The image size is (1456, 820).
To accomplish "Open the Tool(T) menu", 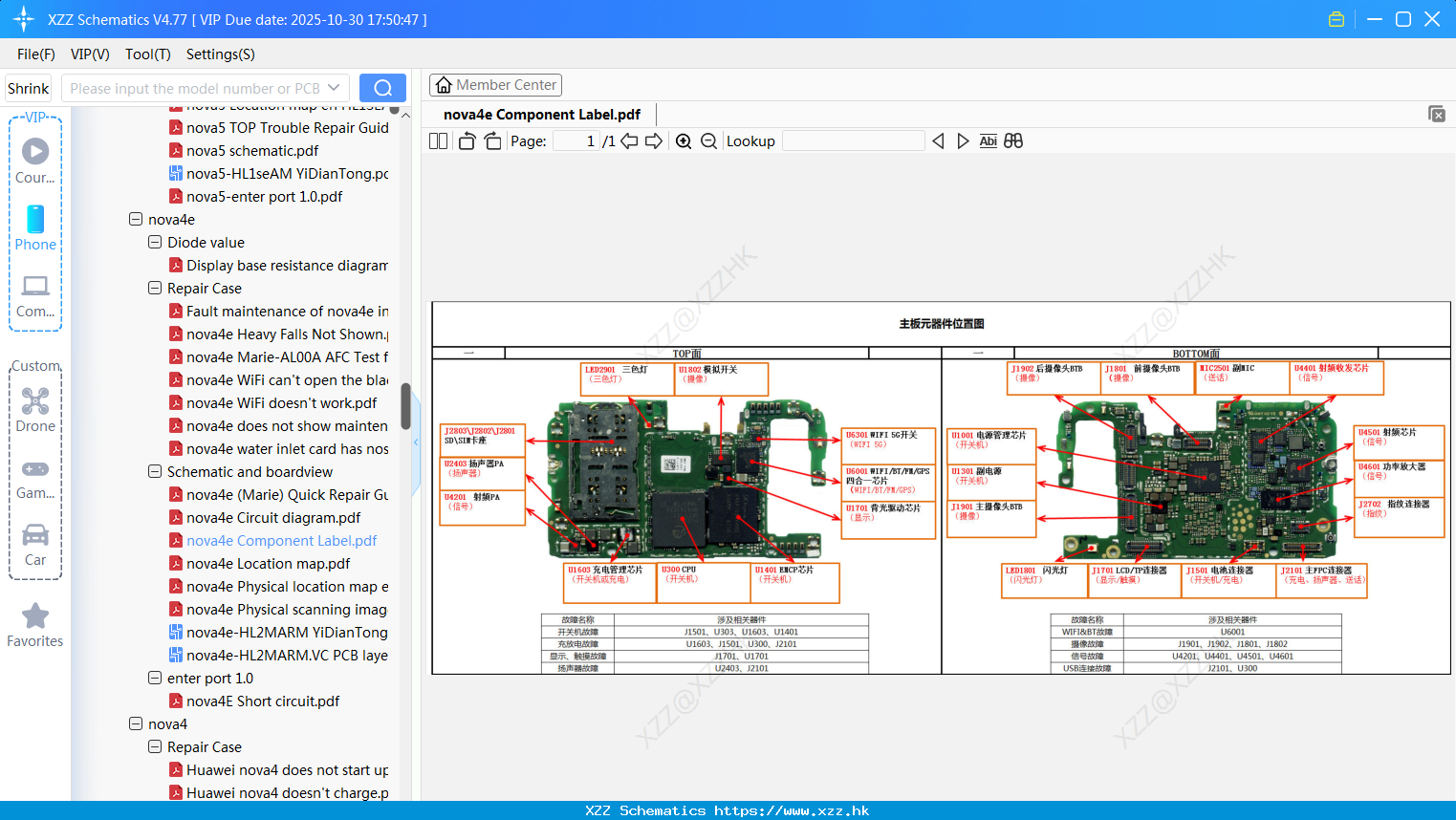I will point(148,54).
